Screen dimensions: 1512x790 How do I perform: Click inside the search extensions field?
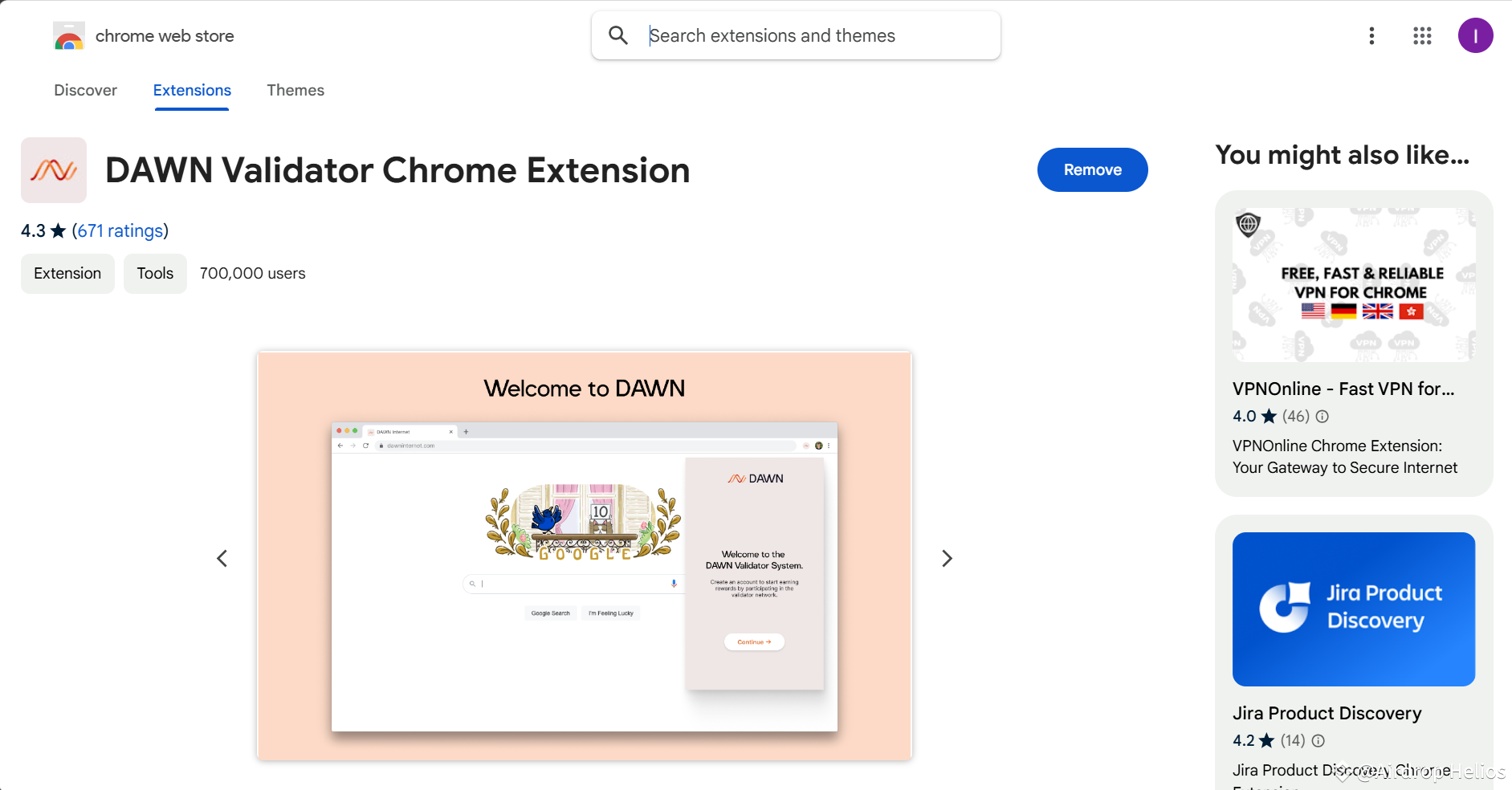[x=803, y=35]
